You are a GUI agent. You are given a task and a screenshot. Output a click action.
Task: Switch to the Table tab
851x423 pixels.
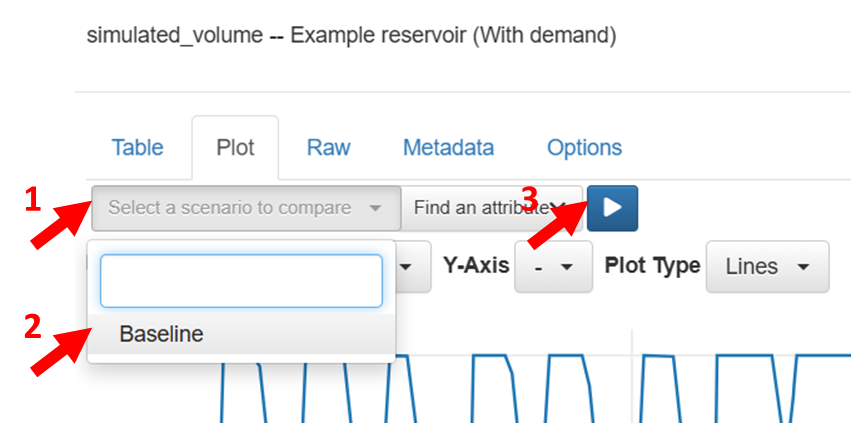137,148
